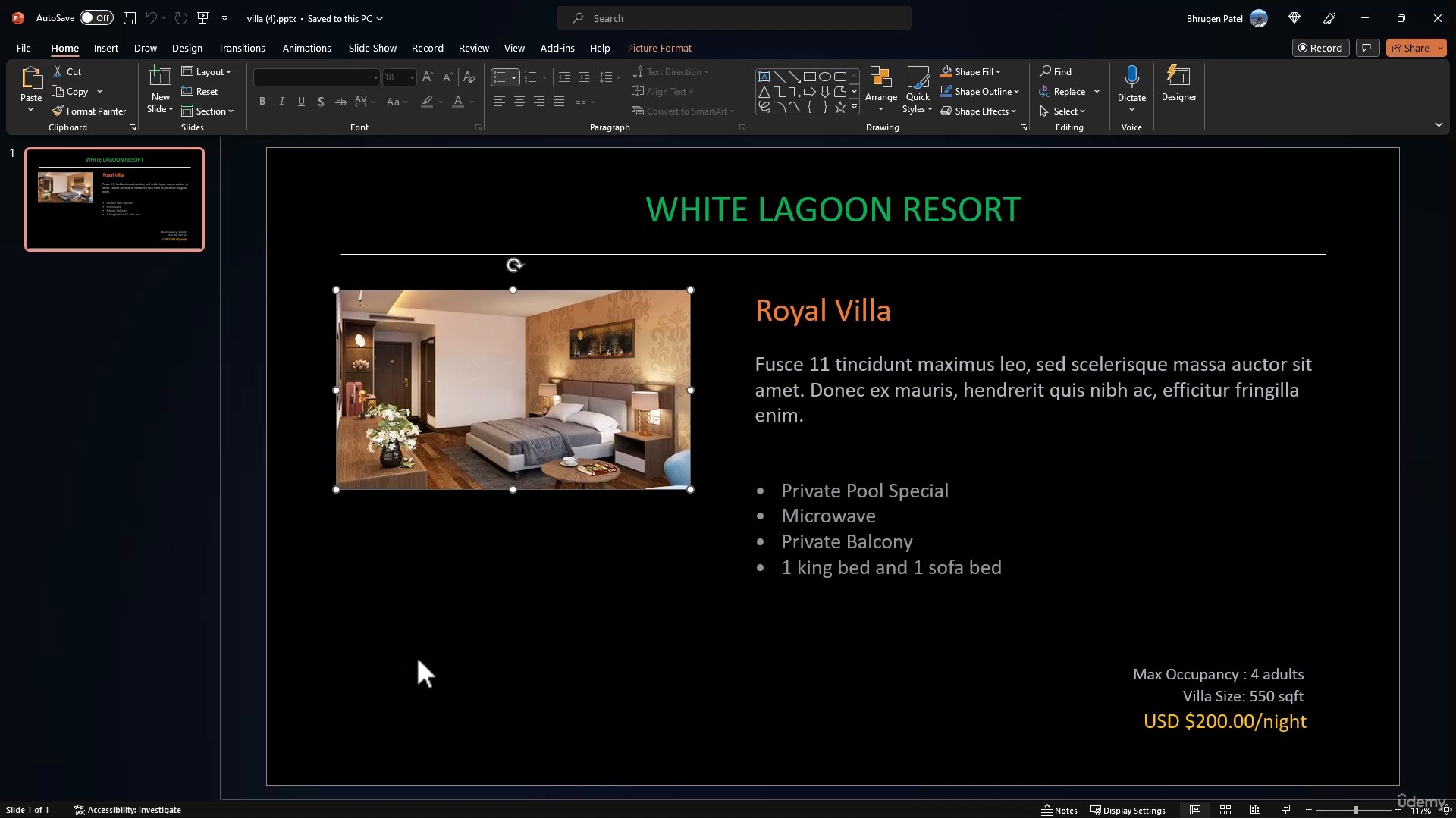This screenshot has width=1456, height=819.
Task: Switch to the Insert tab
Action: tap(106, 48)
